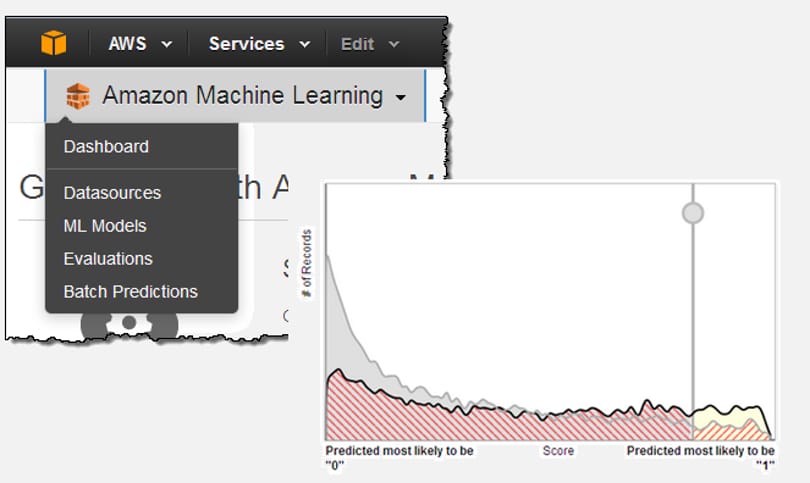Screen dimensions: 810x483
Task: Open the AWS dropdown chevron
Action: click(x=166, y=44)
